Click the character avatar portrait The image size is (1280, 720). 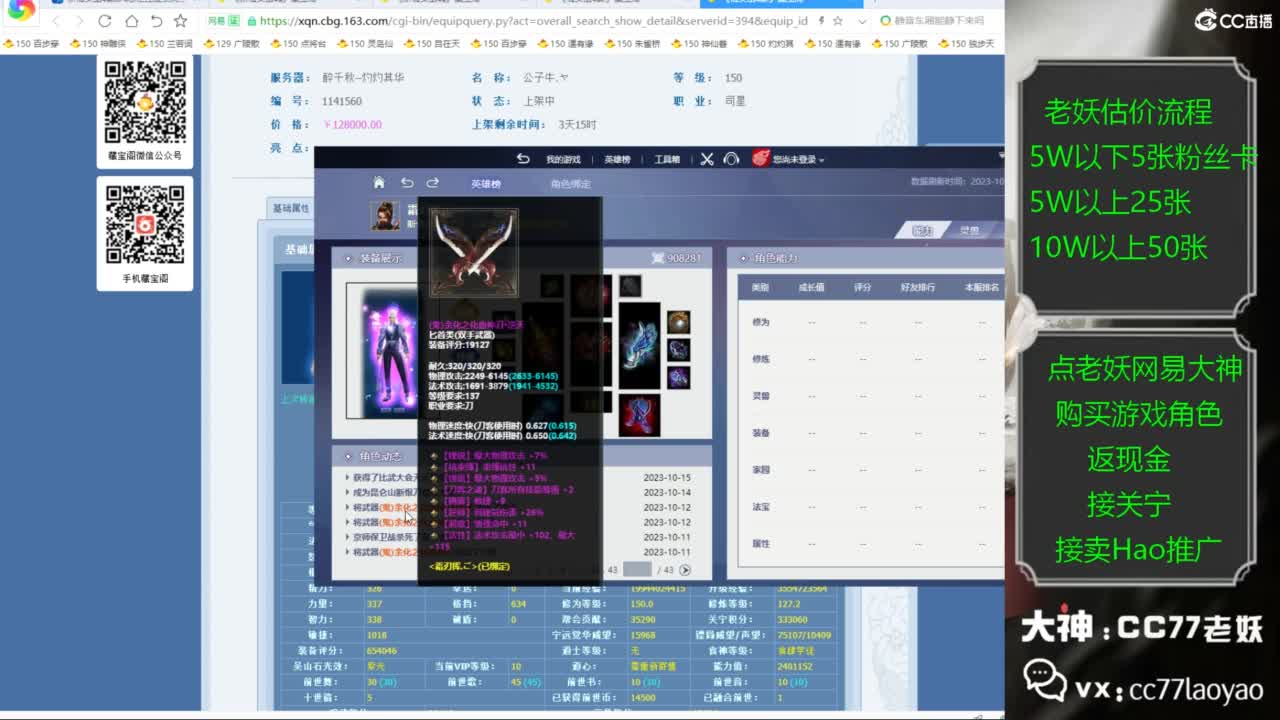pyautogui.click(x=385, y=215)
